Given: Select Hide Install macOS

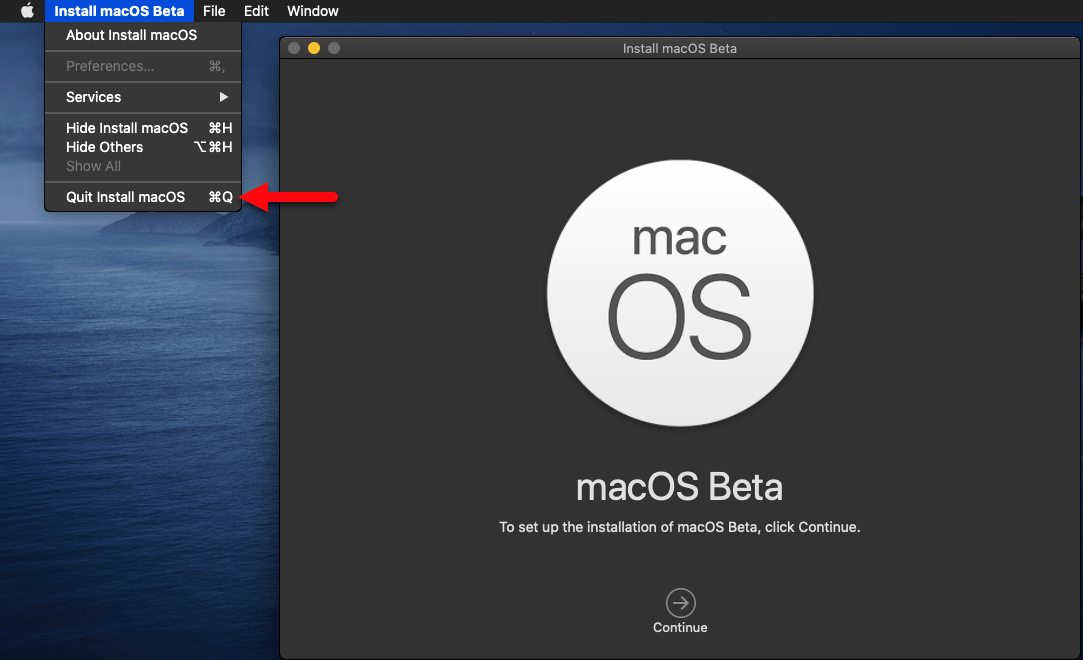Looking at the screenshot, I should pos(143,128).
